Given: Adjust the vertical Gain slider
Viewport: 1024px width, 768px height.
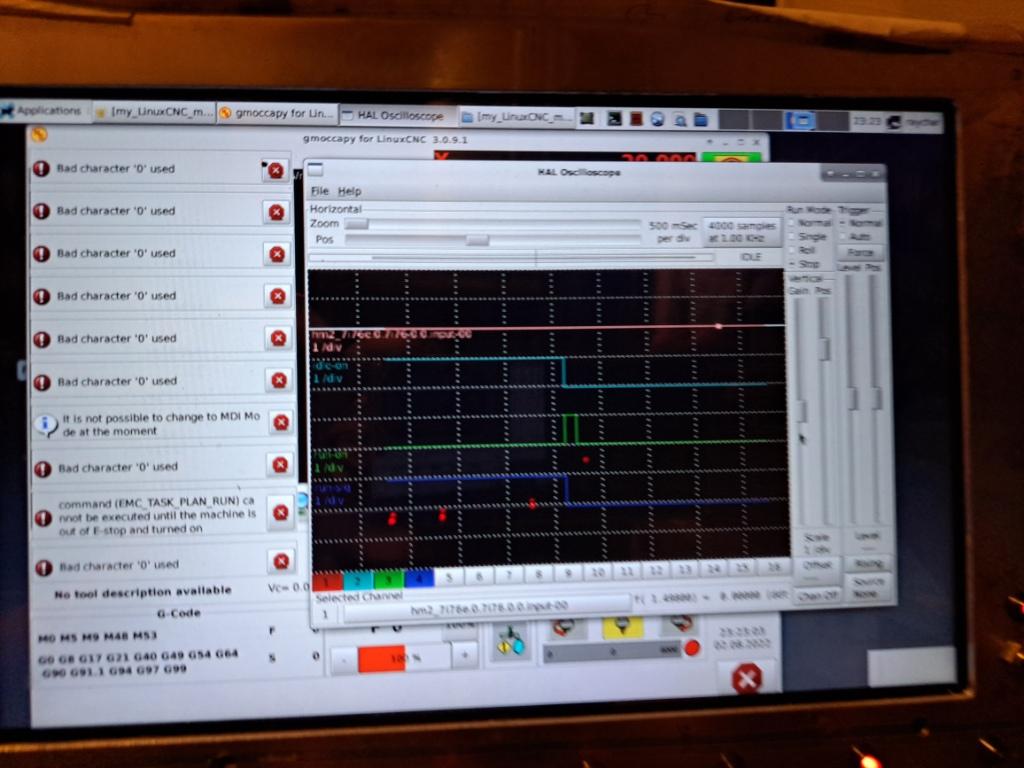Looking at the screenshot, I should coord(800,410).
